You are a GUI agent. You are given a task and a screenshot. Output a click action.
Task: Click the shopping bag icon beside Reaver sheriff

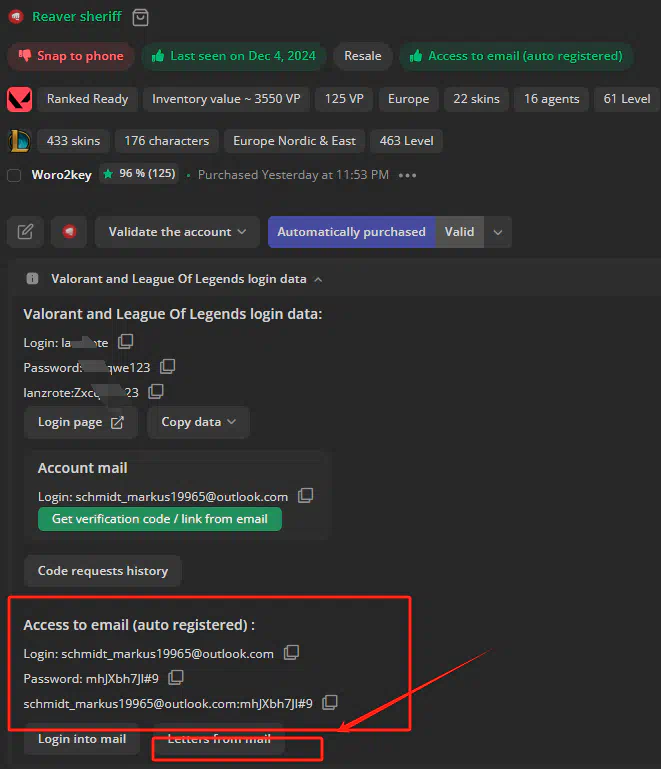click(x=140, y=17)
